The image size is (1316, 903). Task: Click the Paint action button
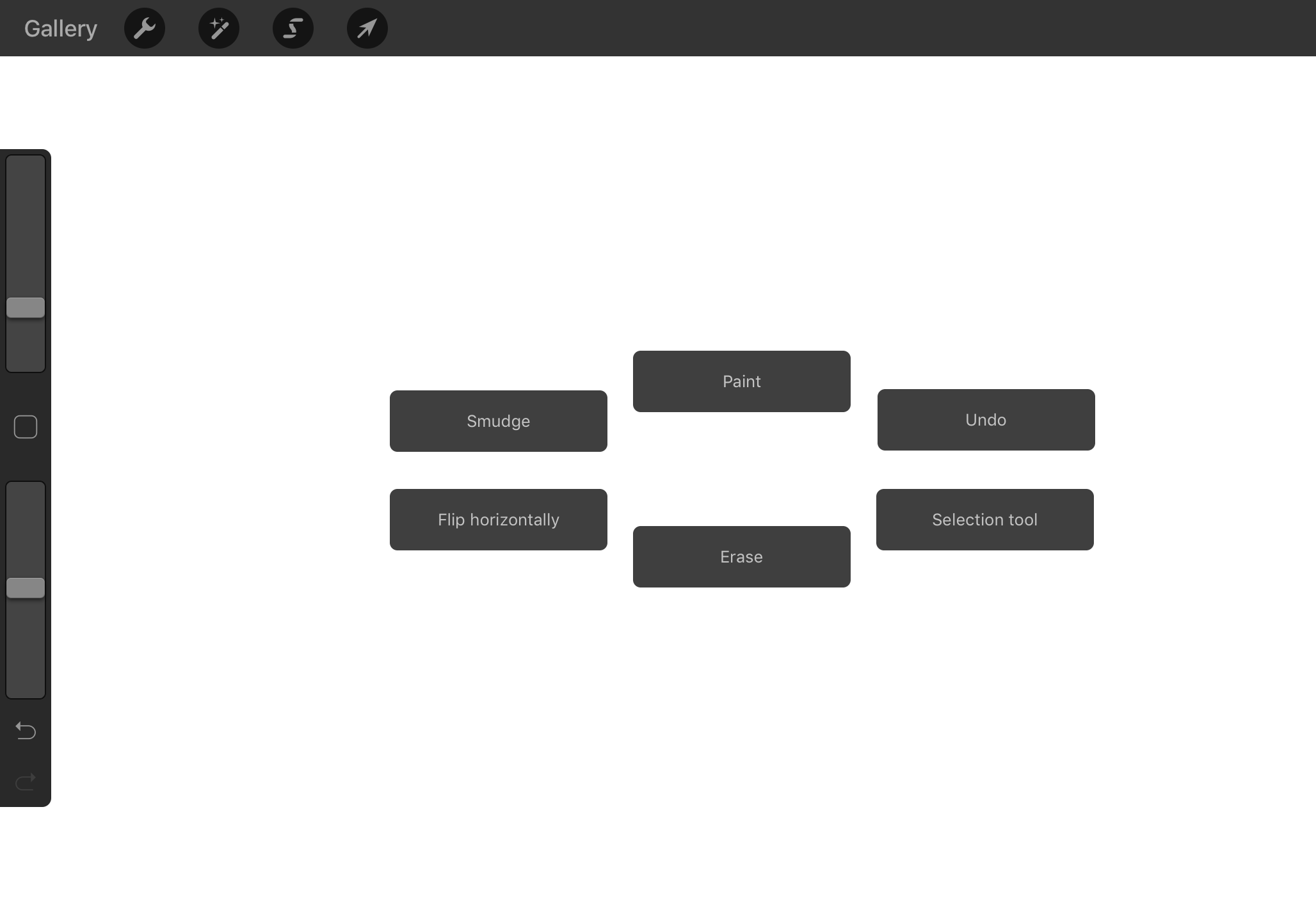741,381
